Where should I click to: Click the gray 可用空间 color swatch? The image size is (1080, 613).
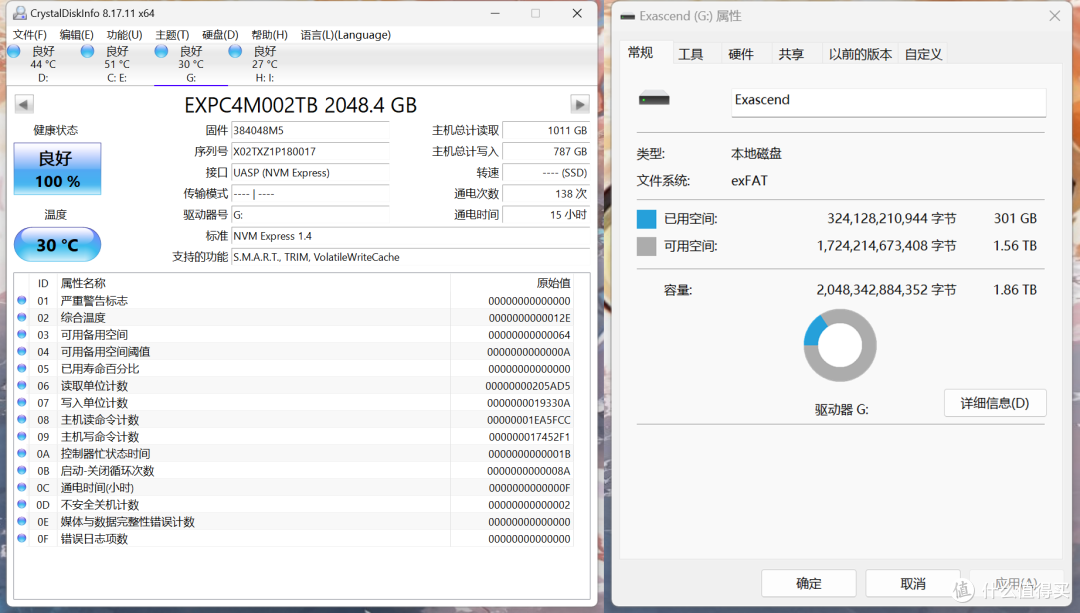647,246
